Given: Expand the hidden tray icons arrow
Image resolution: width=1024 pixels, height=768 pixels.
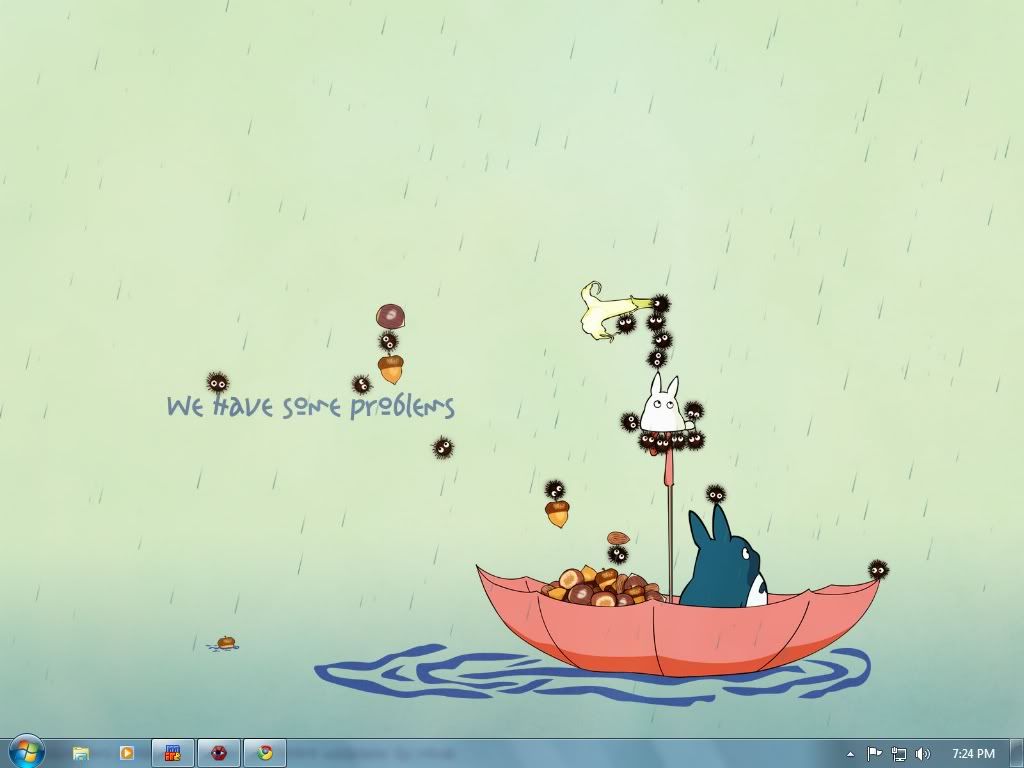Looking at the screenshot, I should pos(850,754).
